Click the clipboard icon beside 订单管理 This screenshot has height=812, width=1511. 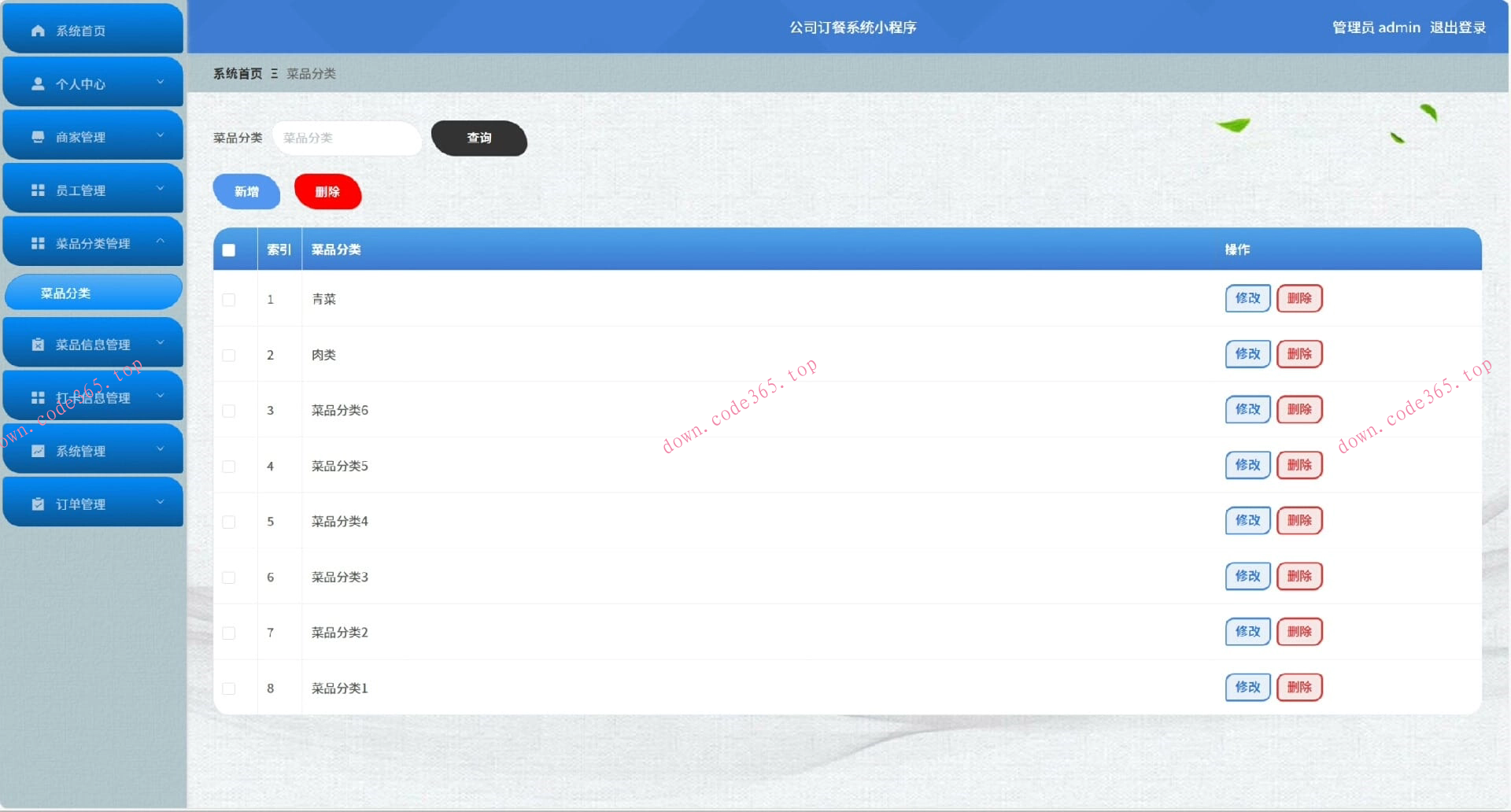(38, 504)
